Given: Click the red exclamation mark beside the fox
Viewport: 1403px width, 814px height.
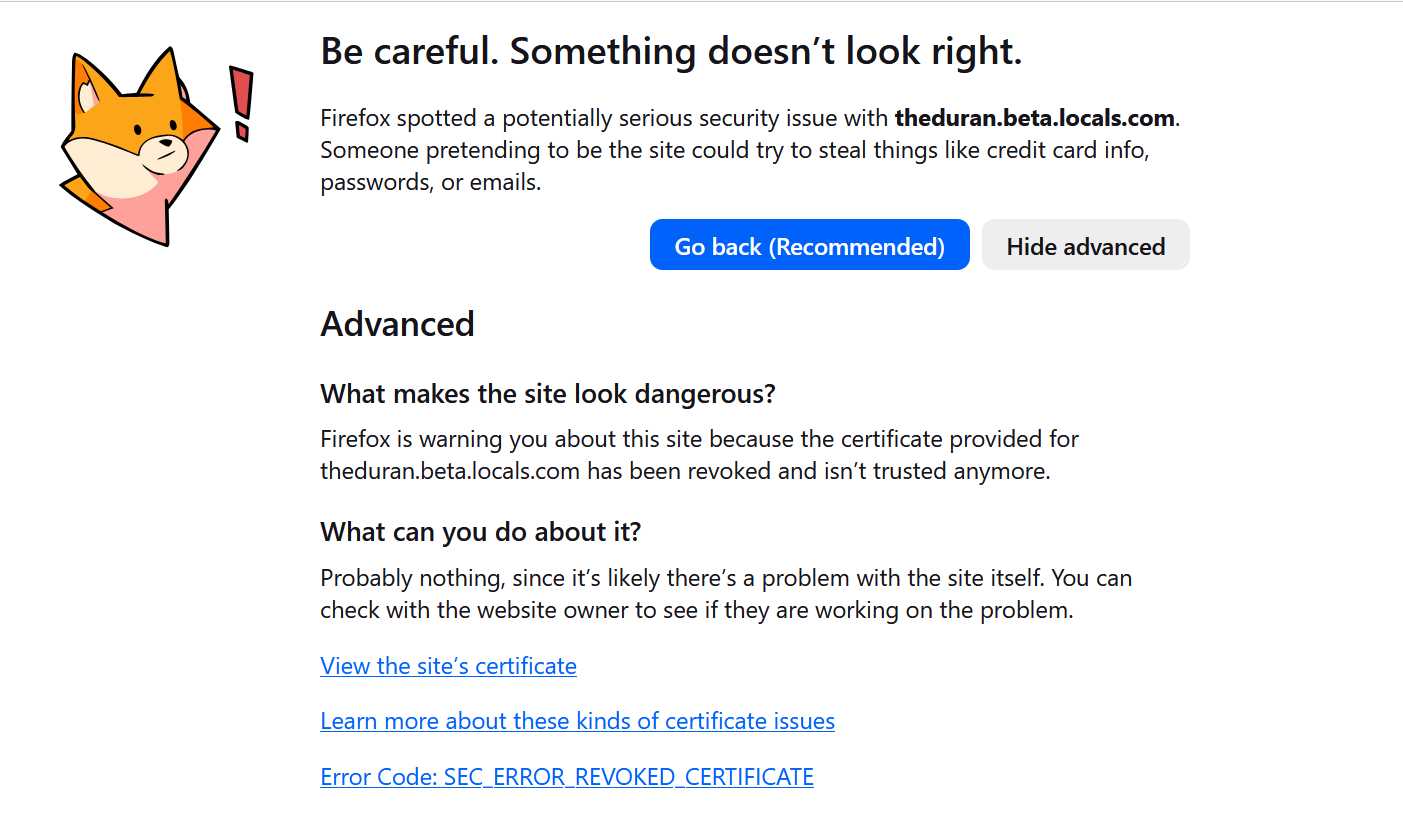Looking at the screenshot, I should click(x=241, y=103).
